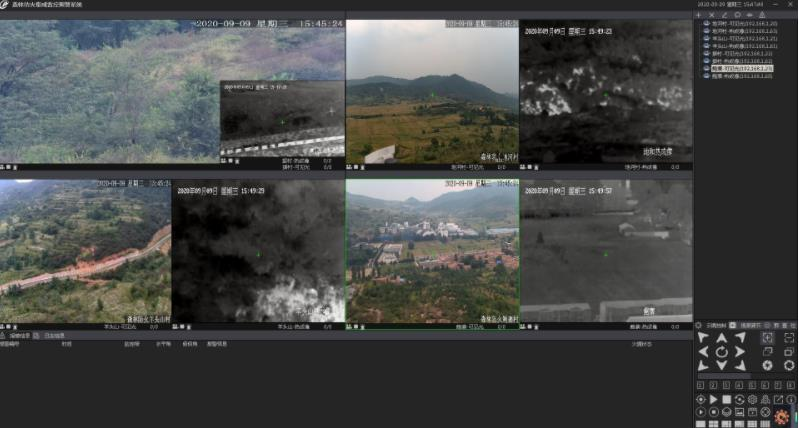799x428 pixels.
Task: Select the village buildings visible-light feed
Action: (x=432, y=251)
